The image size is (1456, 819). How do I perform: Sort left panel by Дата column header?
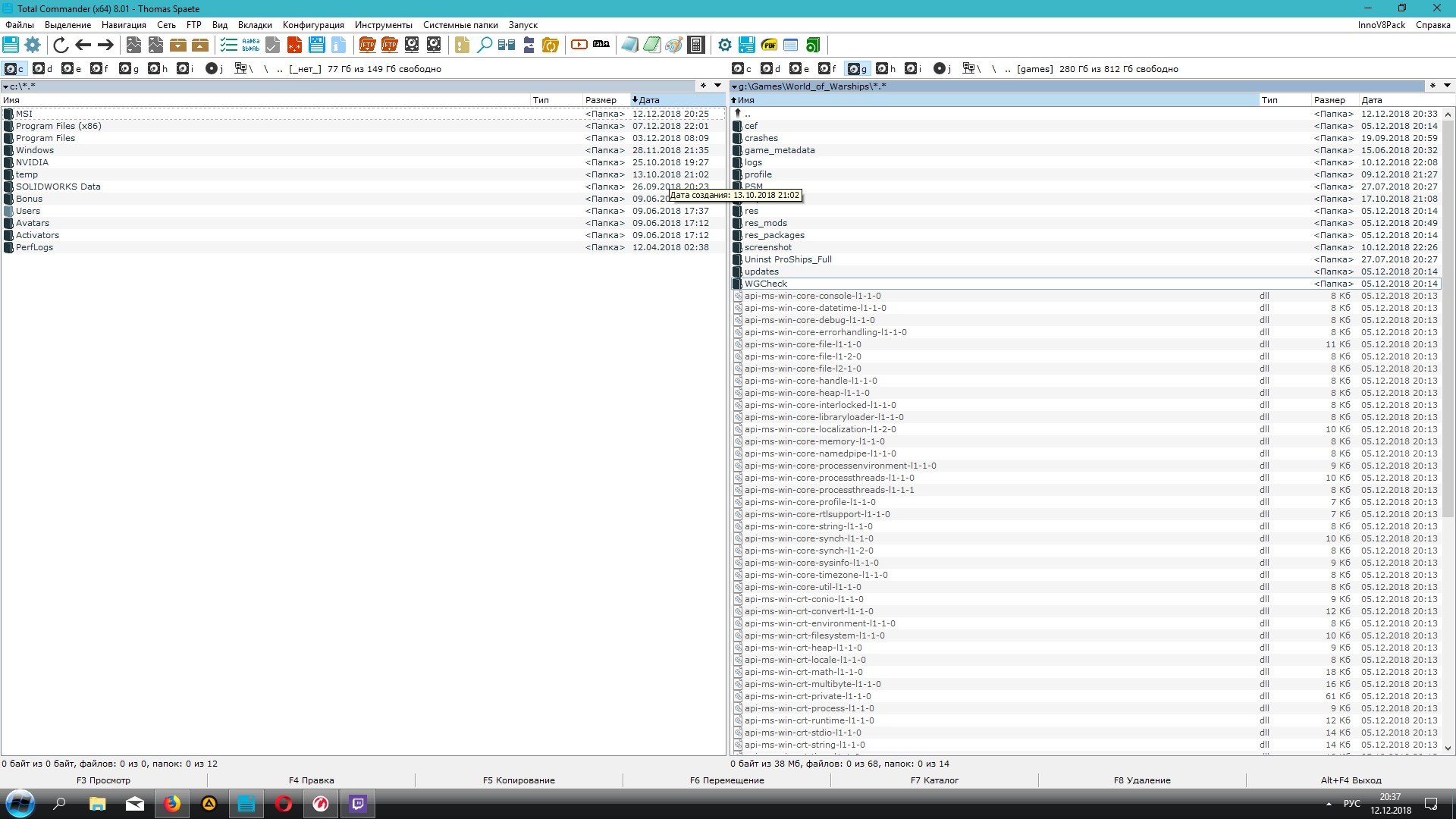pyautogui.click(x=677, y=100)
